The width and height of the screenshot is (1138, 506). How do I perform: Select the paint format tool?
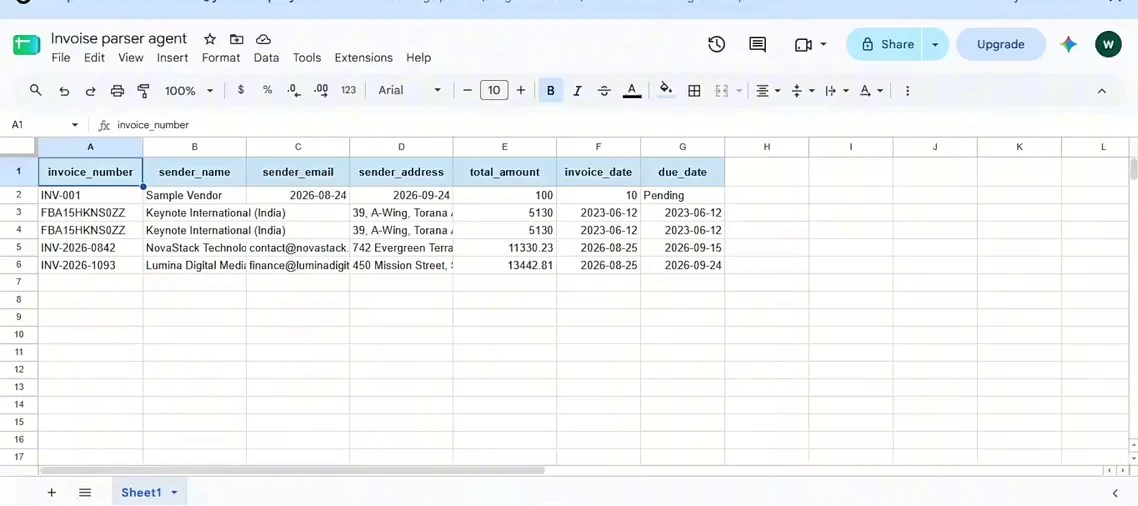(x=143, y=91)
